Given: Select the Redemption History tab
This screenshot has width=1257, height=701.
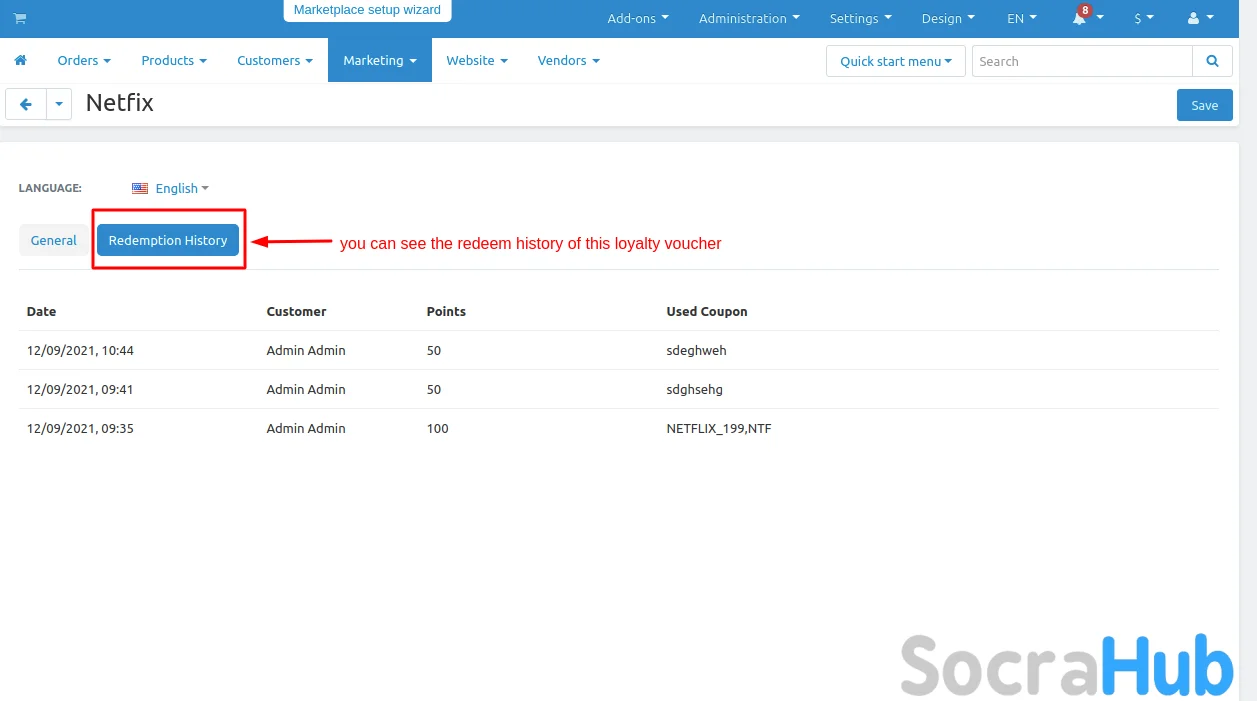Looking at the screenshot, I should (x=168, y=240).
